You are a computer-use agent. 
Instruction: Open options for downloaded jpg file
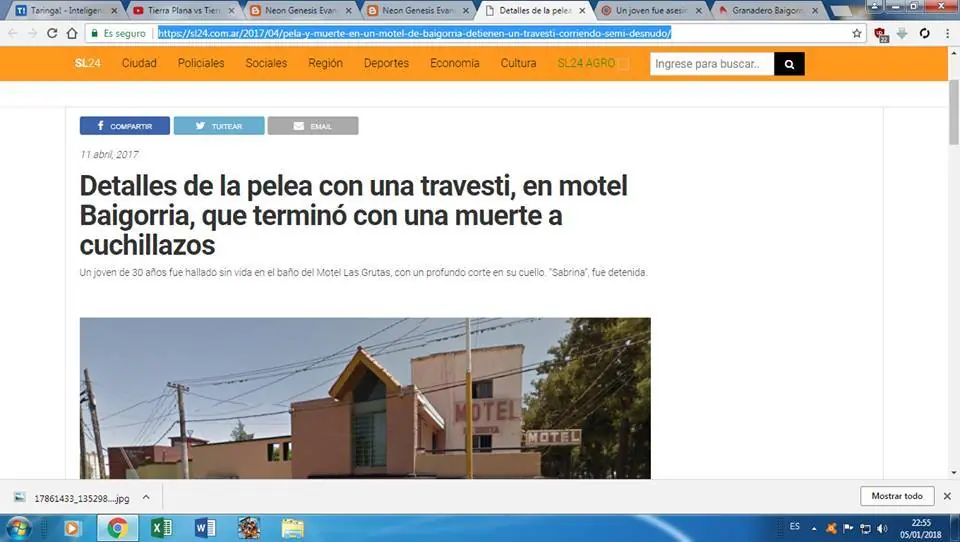[146, 497]
